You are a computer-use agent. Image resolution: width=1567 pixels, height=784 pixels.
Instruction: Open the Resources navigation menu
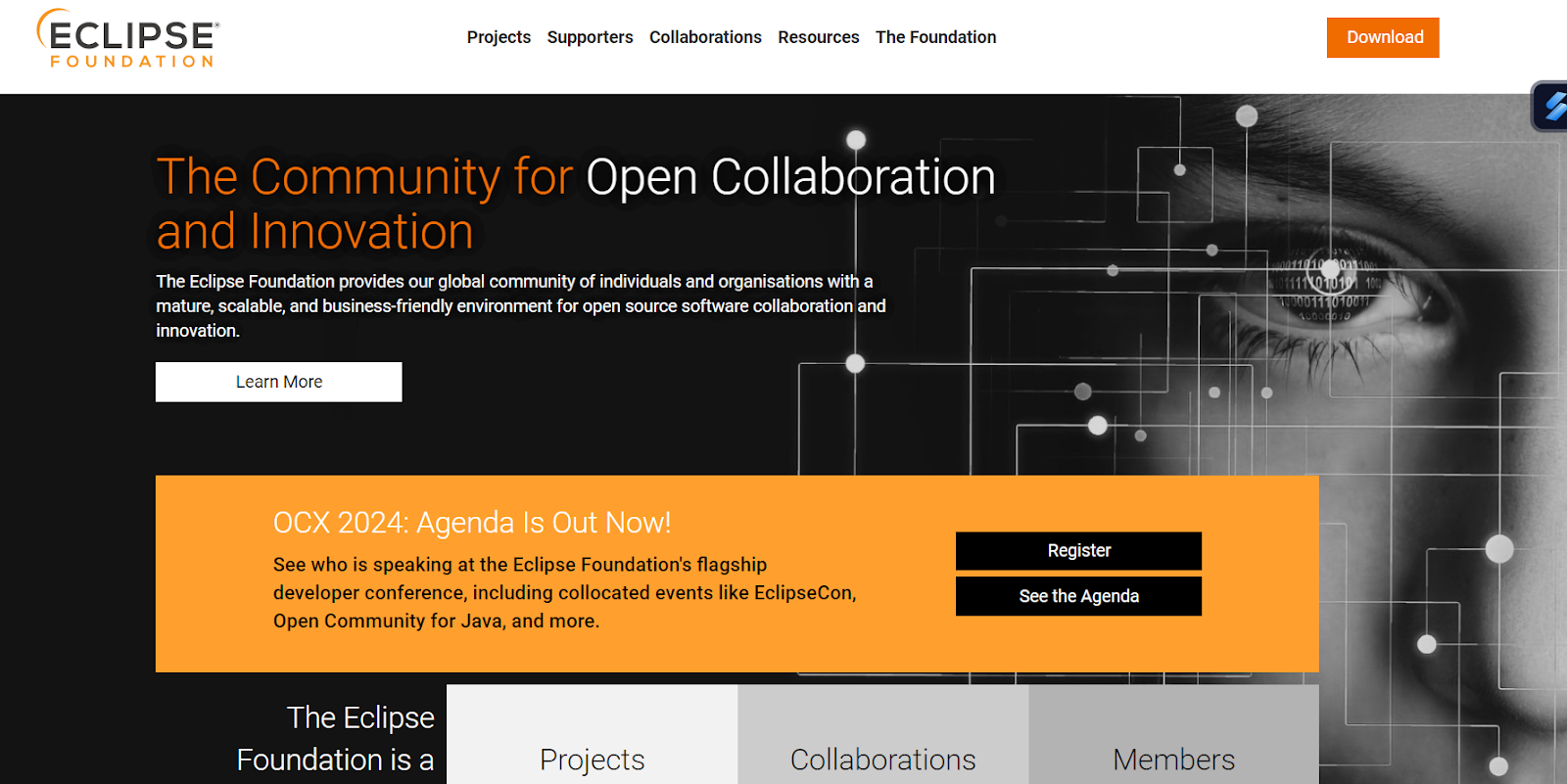coord(818,37)
